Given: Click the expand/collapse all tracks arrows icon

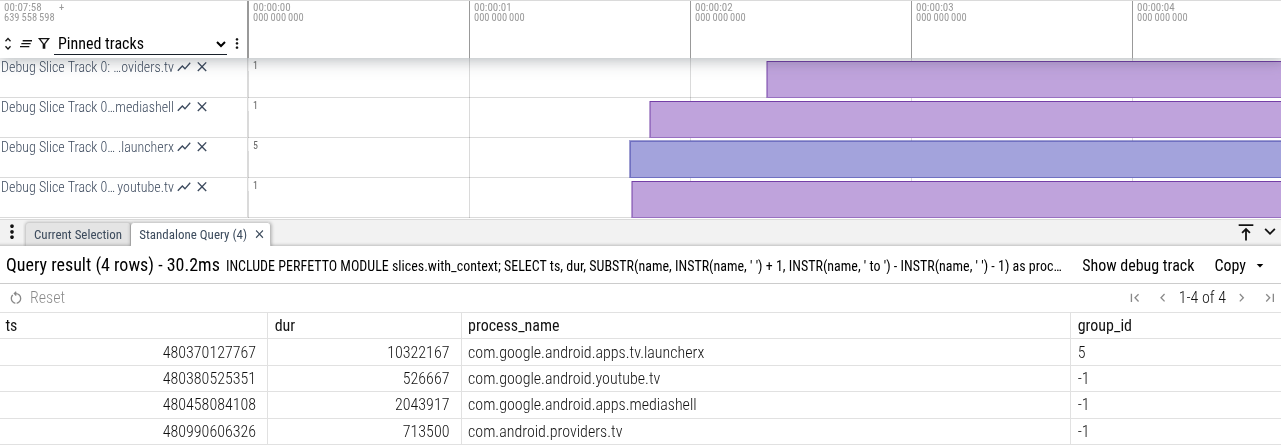Looking at the screenshot, I should (8, 44).
